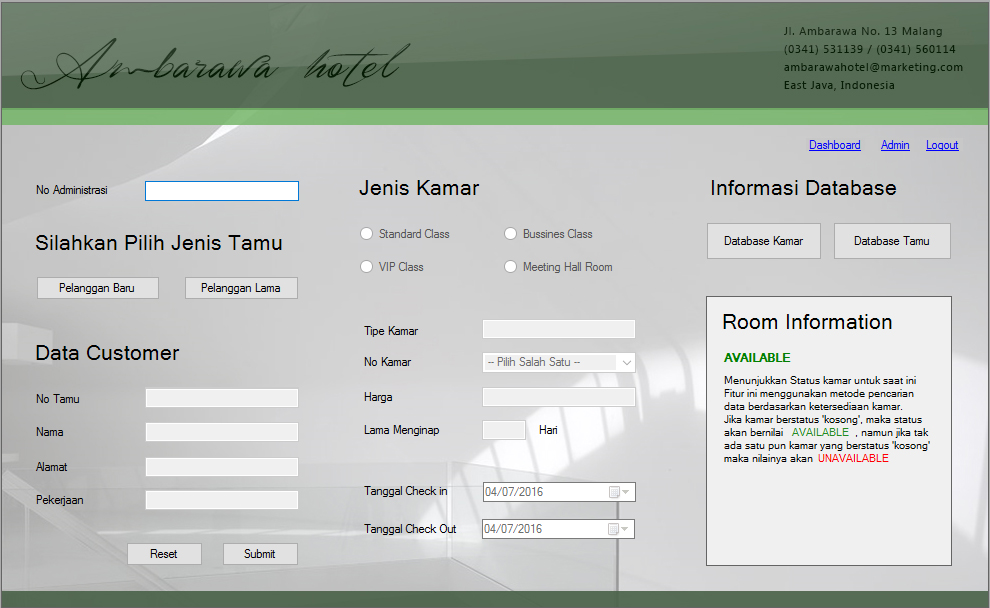
Task: Submit the customer form
Action: [260, 554]
